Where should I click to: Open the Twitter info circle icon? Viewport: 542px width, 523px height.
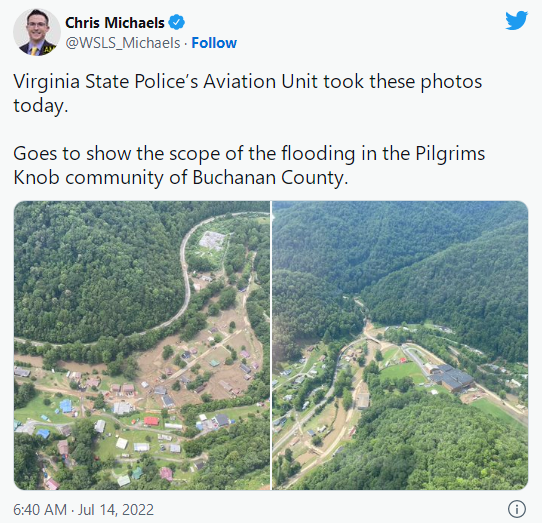[517, 509]
